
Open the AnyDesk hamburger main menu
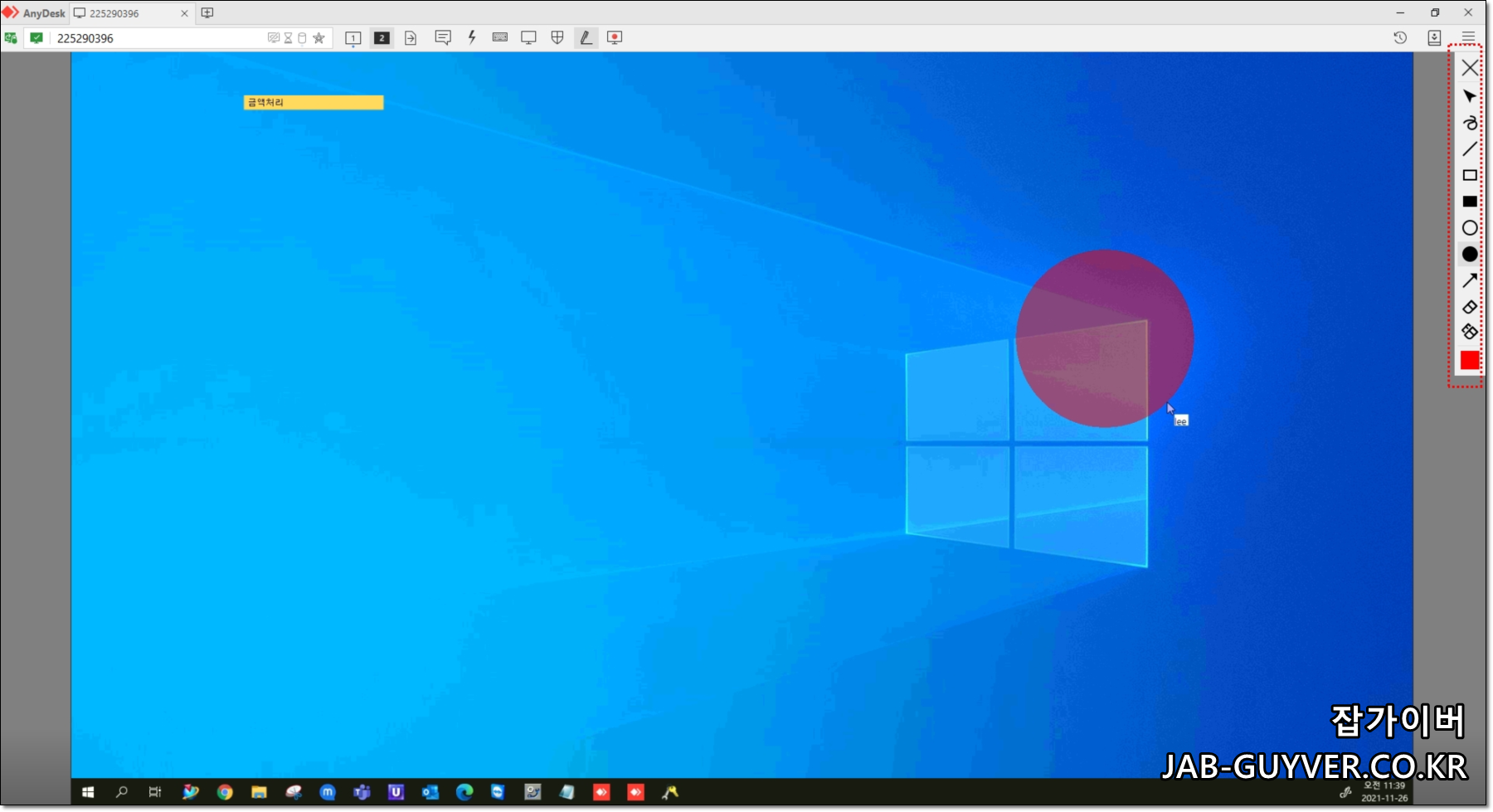pos(1469,38)
